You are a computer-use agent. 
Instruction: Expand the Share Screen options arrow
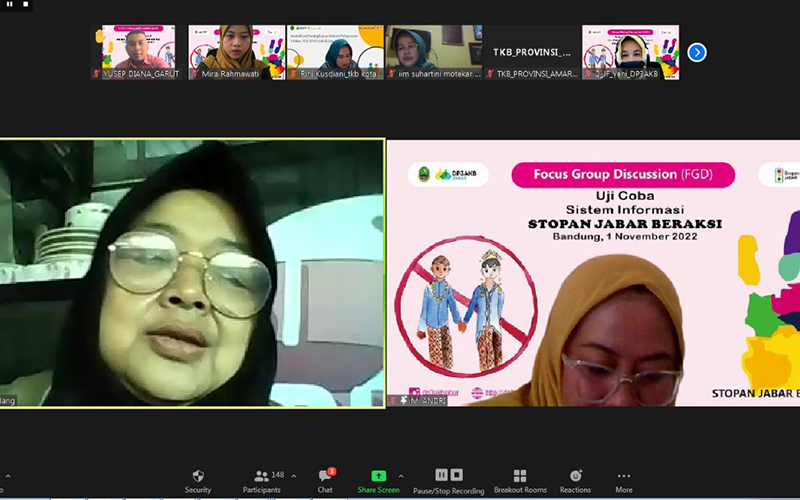coord(401,476)
